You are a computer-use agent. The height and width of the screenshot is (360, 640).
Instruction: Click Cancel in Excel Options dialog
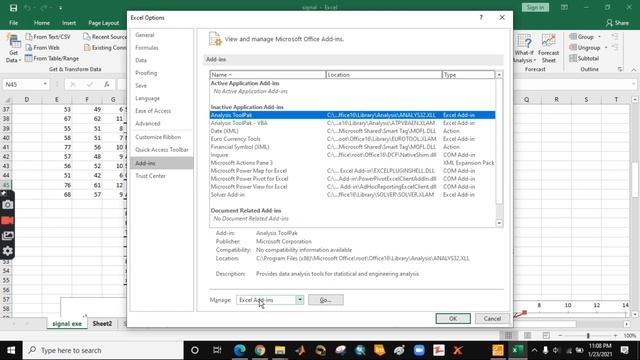pos(492,318)
